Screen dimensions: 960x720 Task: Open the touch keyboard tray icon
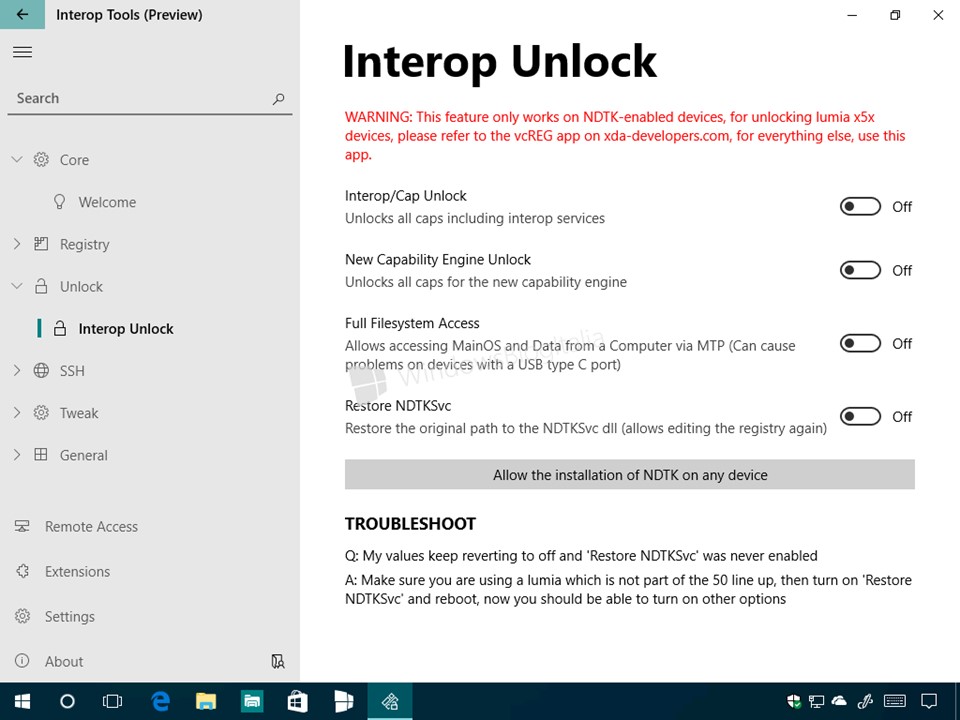coord(895,701)
